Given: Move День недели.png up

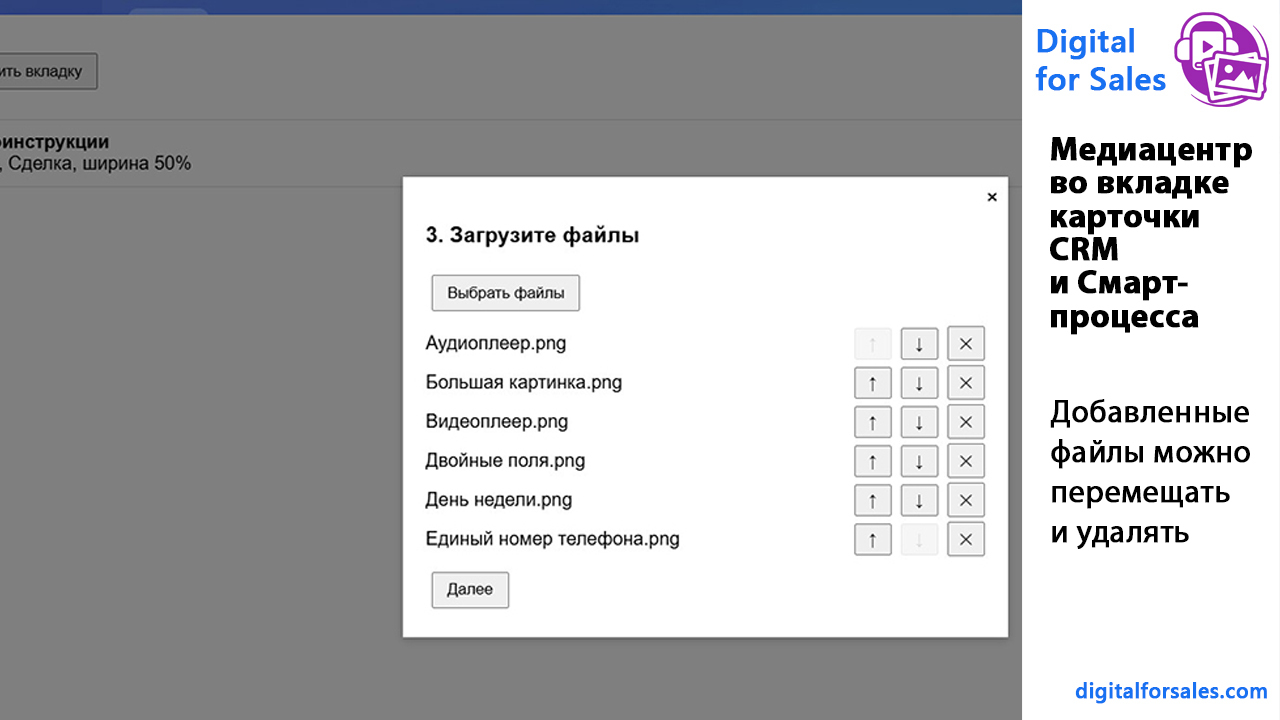Looking at the screenshot, I should (873, 499).
